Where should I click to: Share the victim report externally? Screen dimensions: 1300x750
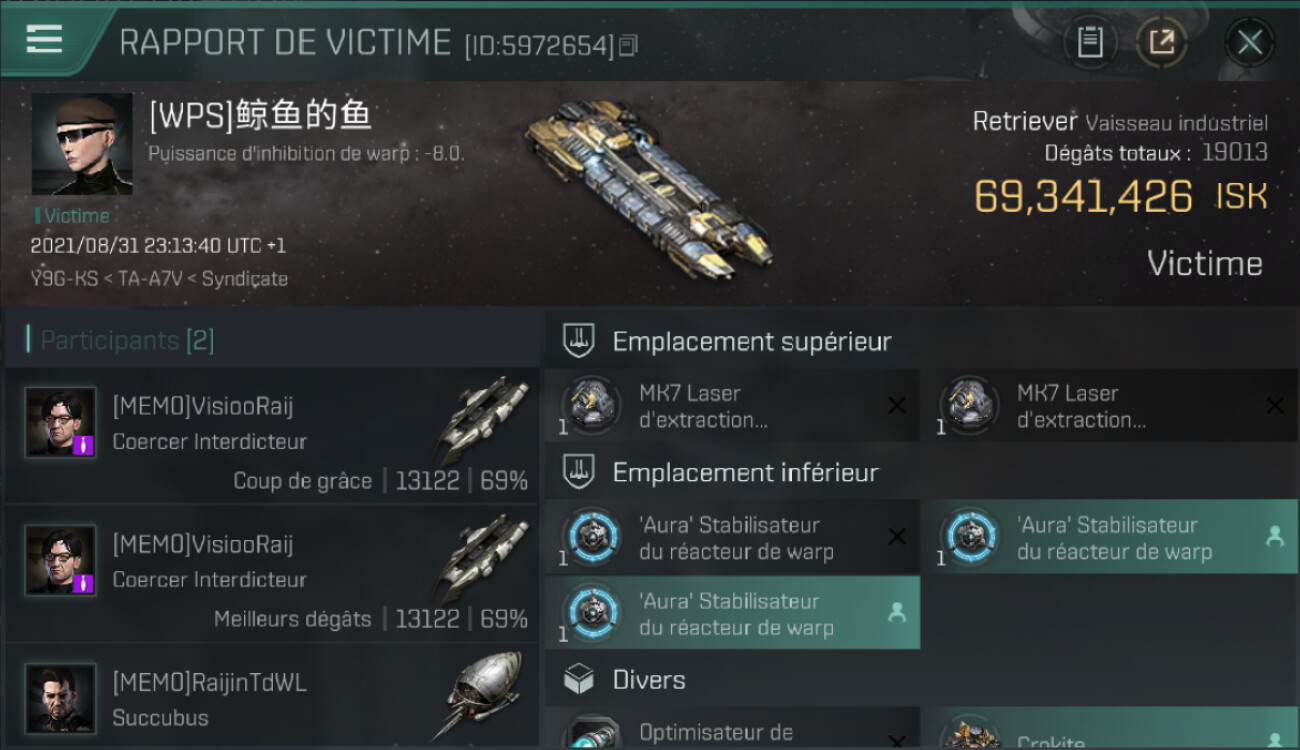point(1161,42)
